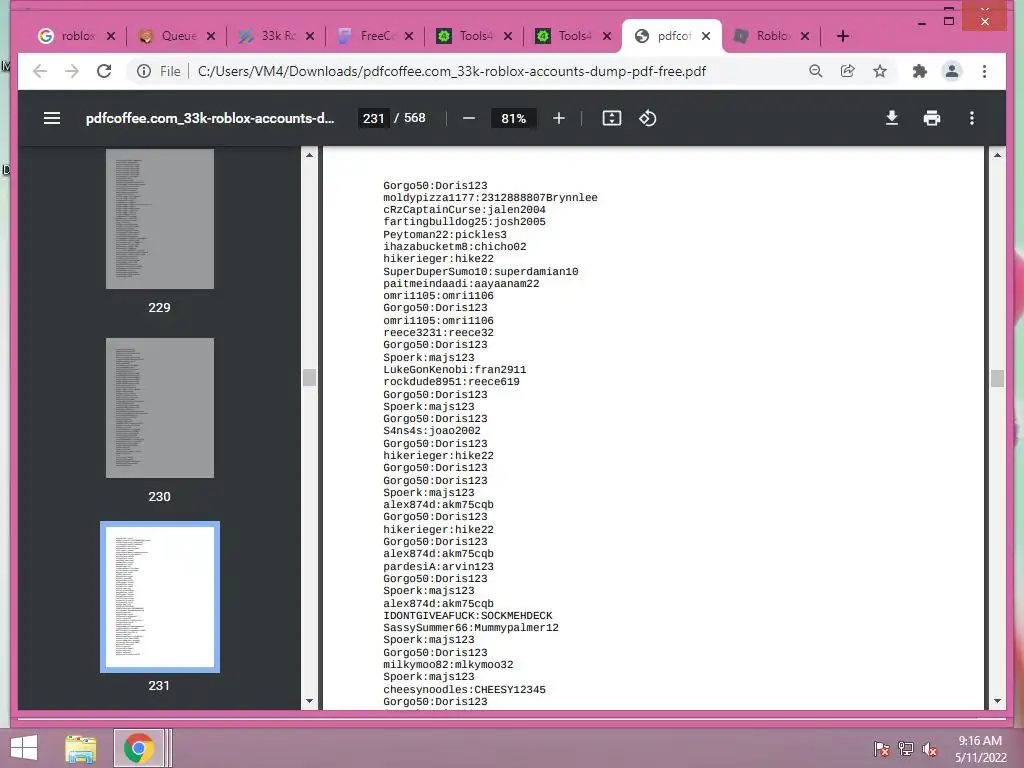The image size is (1024, 768).
Task: Zoom out with the minus button
Action: tap(468, 118)
